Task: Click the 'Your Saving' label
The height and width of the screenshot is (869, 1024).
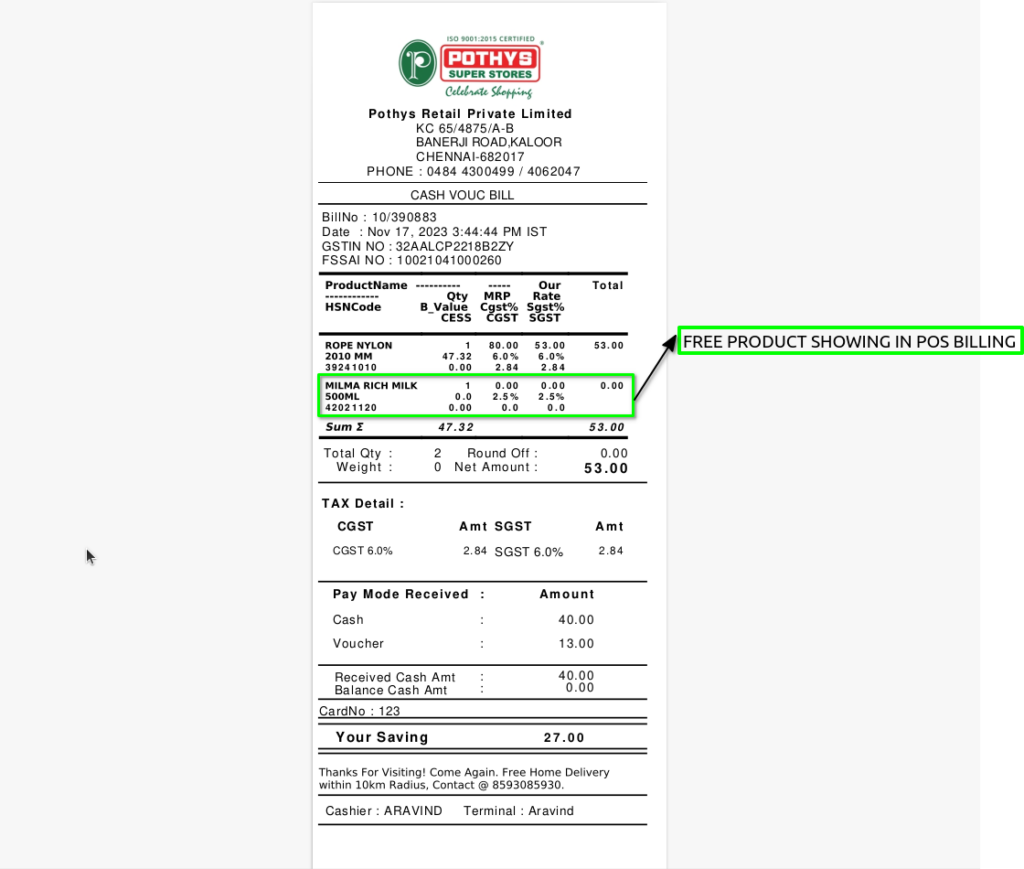Action: [x=382, y=737]
